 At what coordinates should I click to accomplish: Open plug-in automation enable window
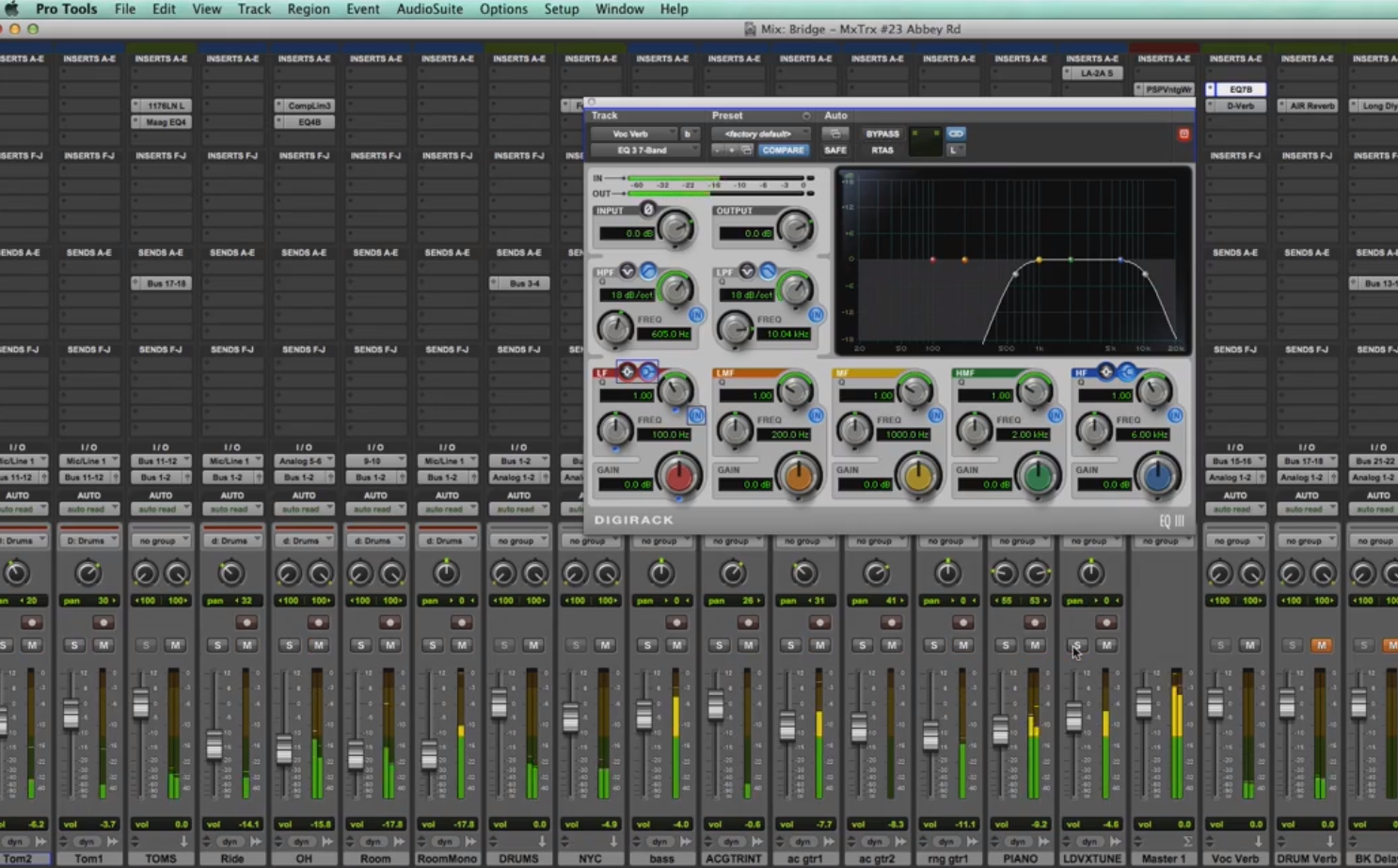click(834, 134)
